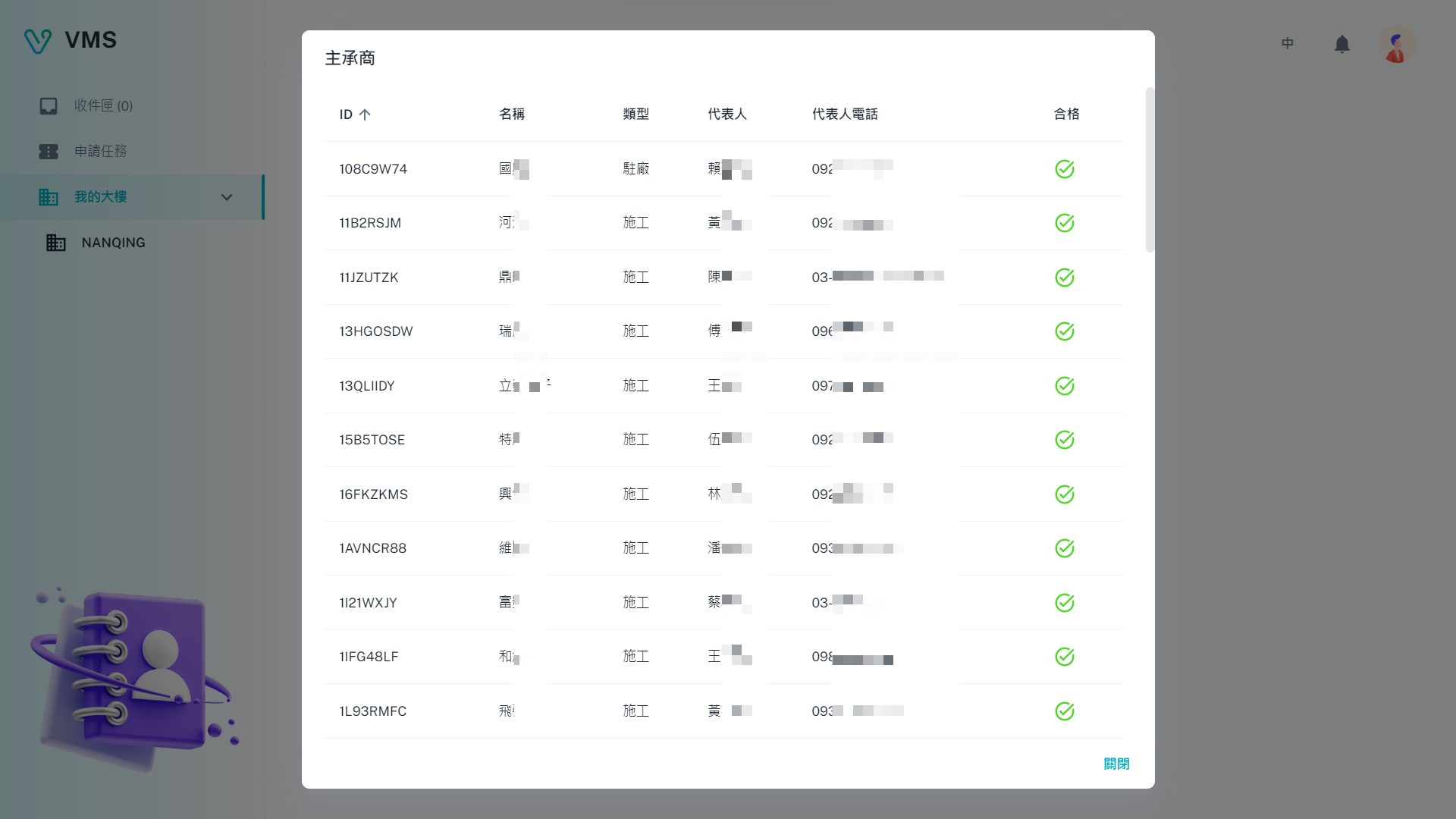1456x819 pixels.
Task: Click the inbox icon in sidebar
Action: point(49,106)
